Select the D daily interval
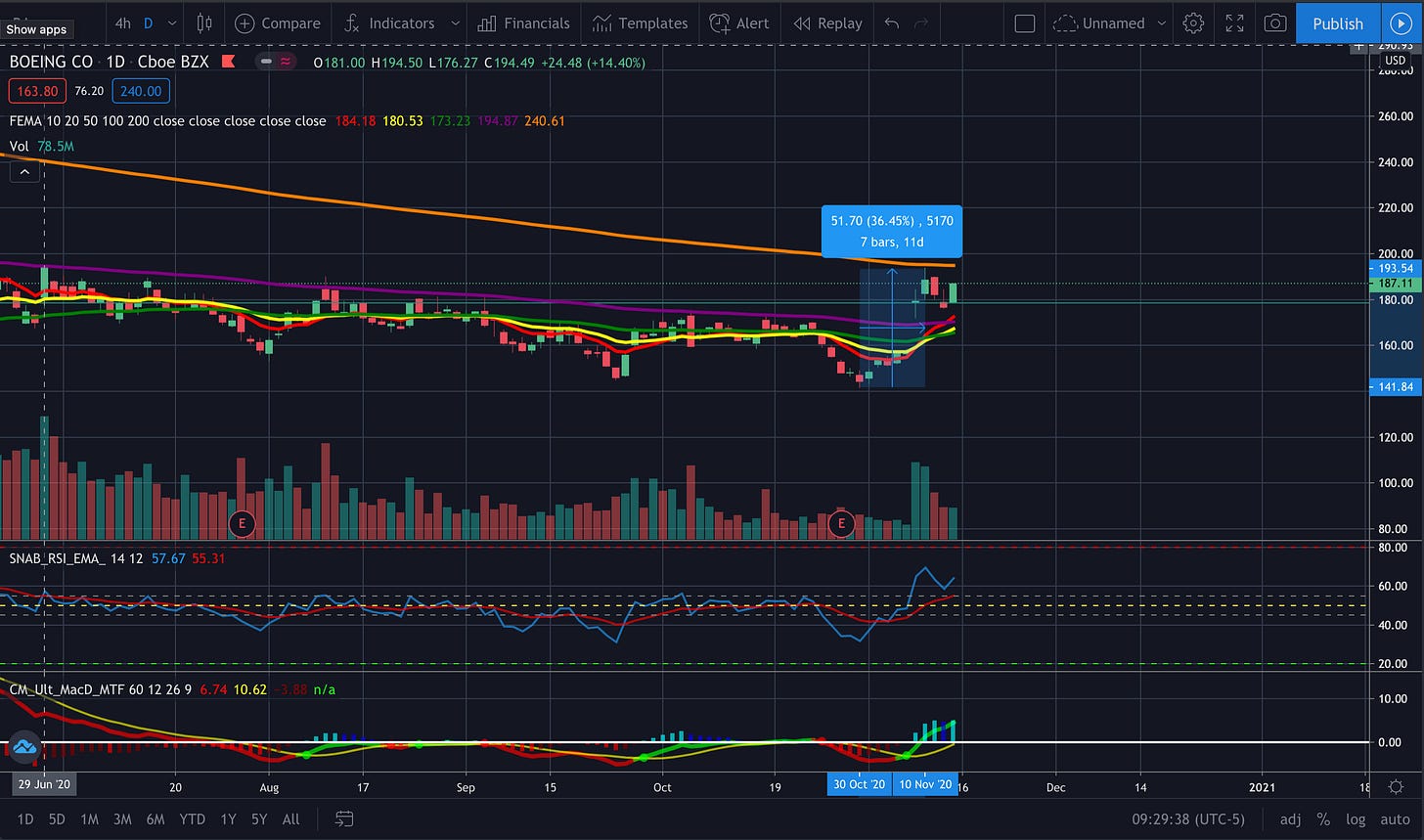Screen dimensions: 1424x840 pos(149,22)
